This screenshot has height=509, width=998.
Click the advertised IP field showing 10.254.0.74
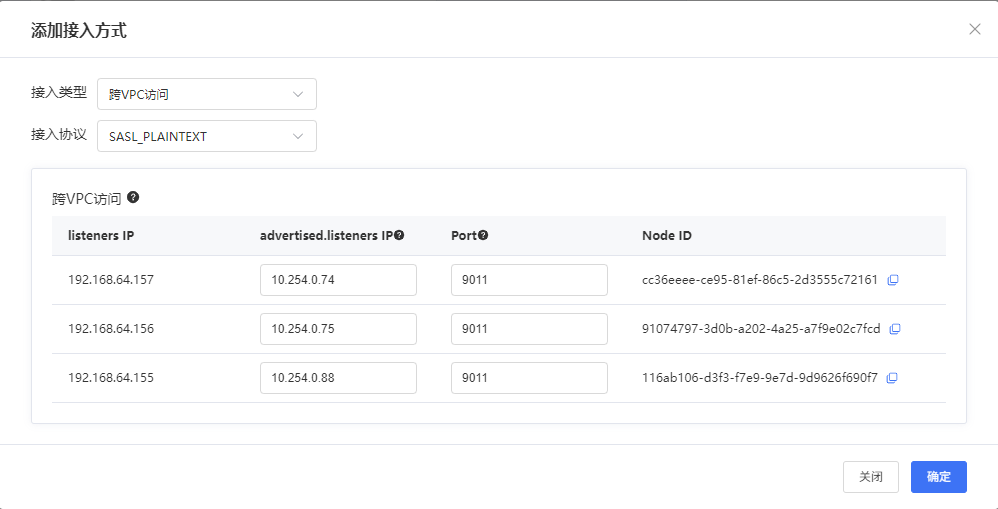coord(337,280)
